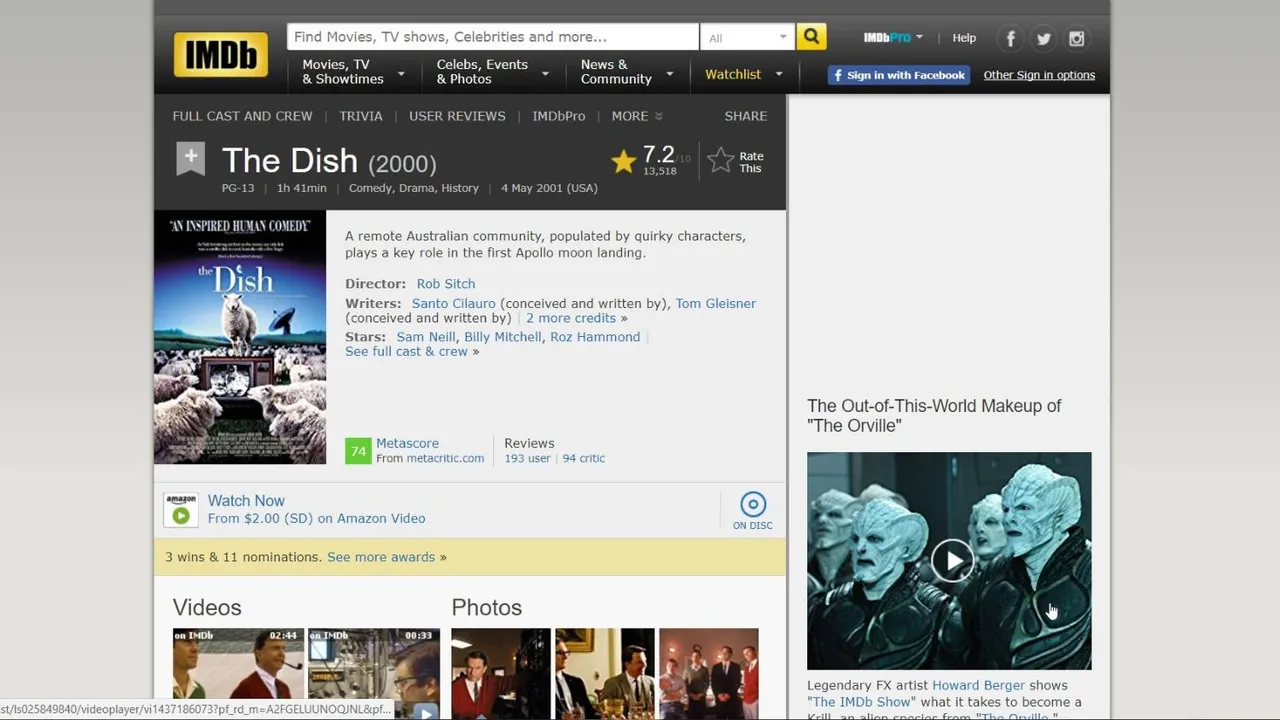Open the User Reviews tab
Image resolution: width=1280 pixels, height=720 pixels.
(x=457, y=116)
